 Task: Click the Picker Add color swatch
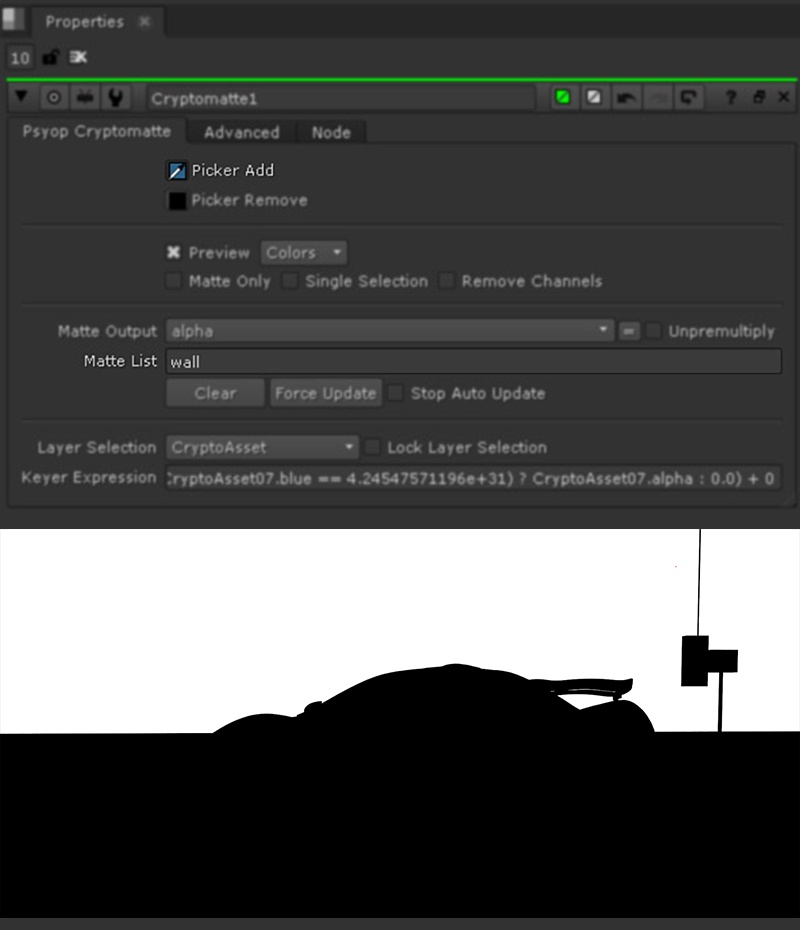[177, 171]
